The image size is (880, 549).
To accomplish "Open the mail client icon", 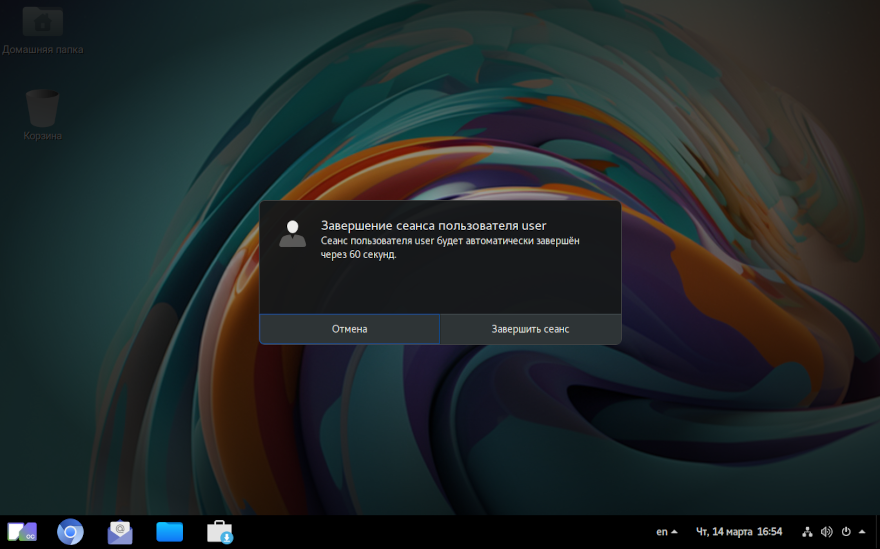I will [x=120, y=532].
